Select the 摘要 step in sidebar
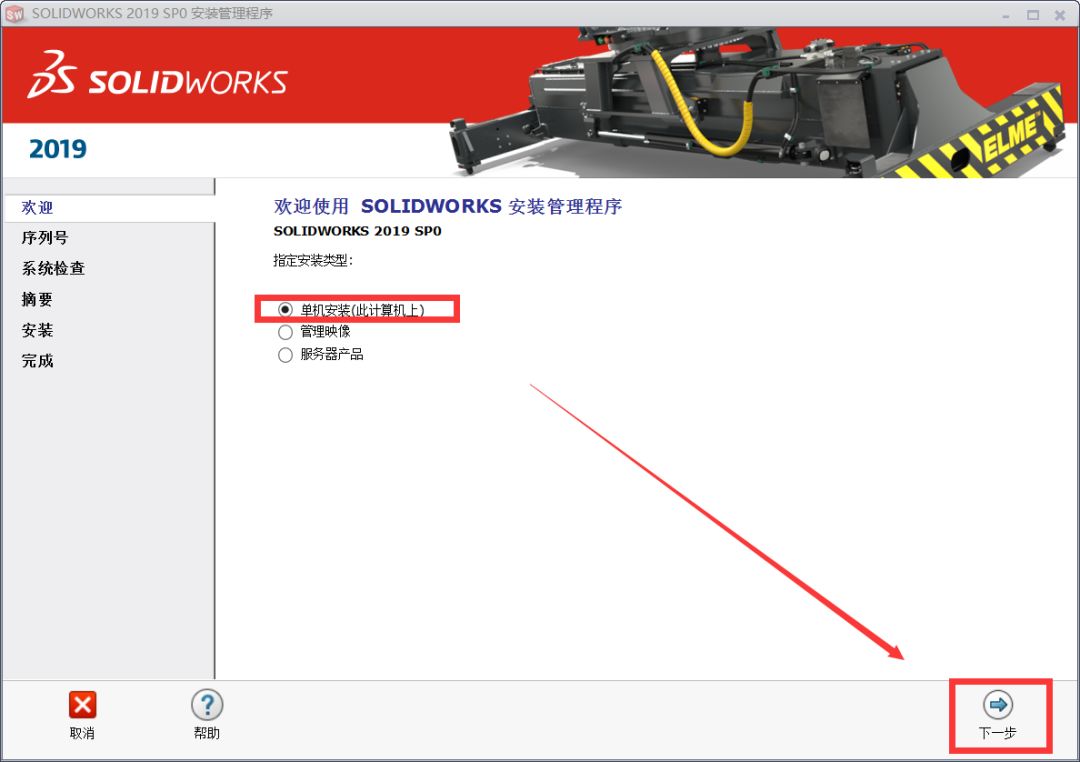Image resolution: width=1080 pixels, height=762 pixels. coord(38,300)
